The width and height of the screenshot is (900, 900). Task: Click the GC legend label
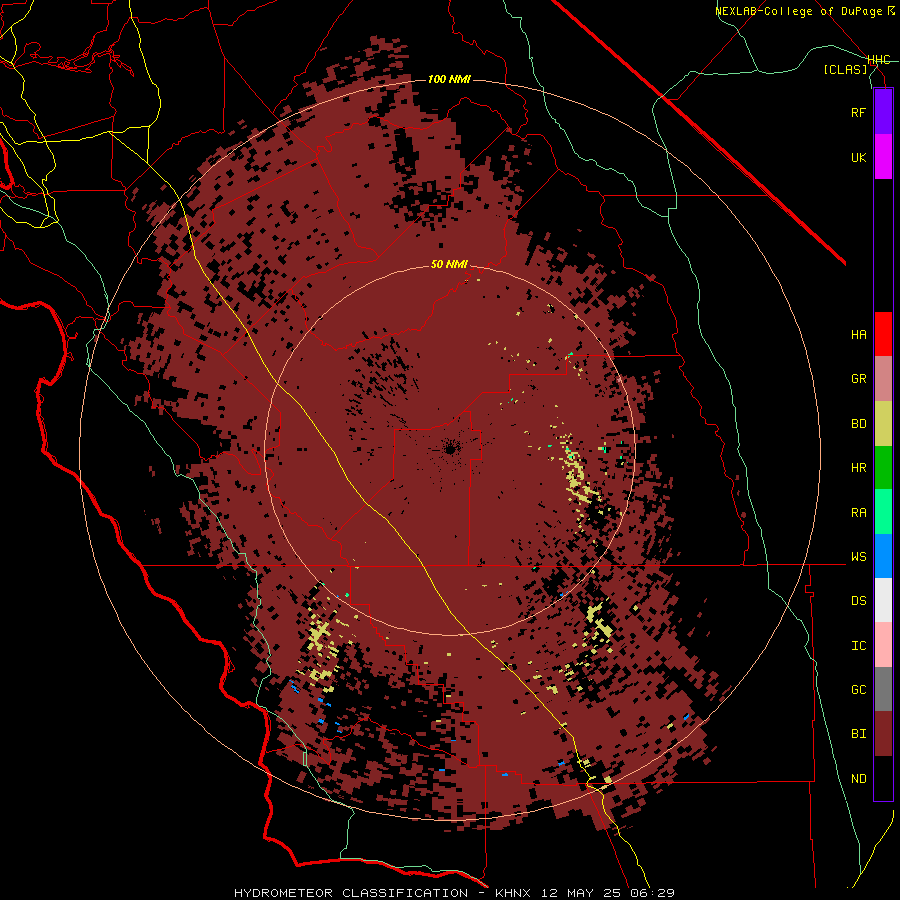pyautogui.click(x=859, y=690)
